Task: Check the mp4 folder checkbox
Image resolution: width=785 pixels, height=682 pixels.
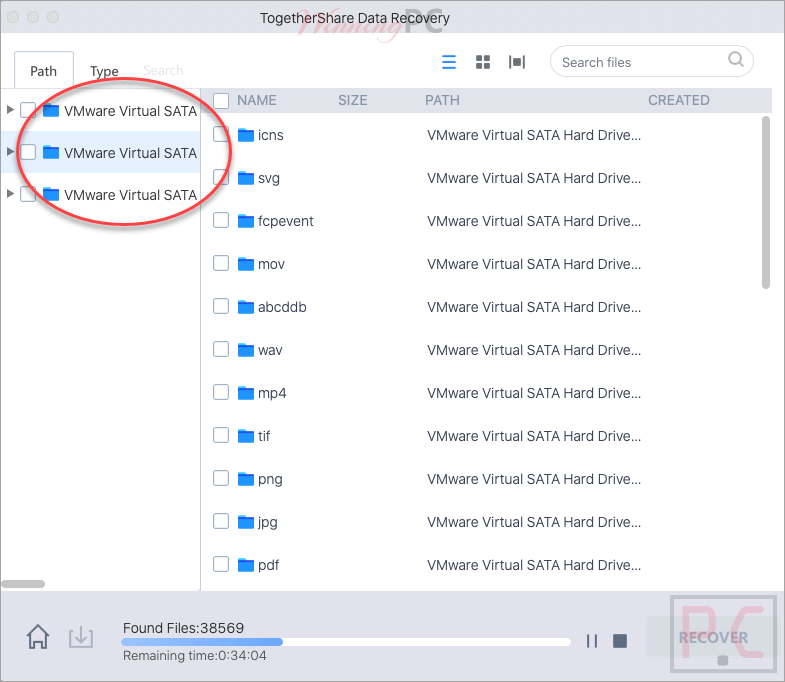Action: tap(221, 392)
